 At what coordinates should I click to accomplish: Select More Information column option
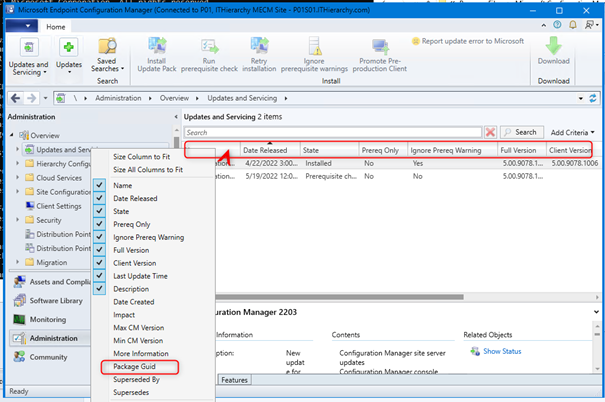coord(141,354)
